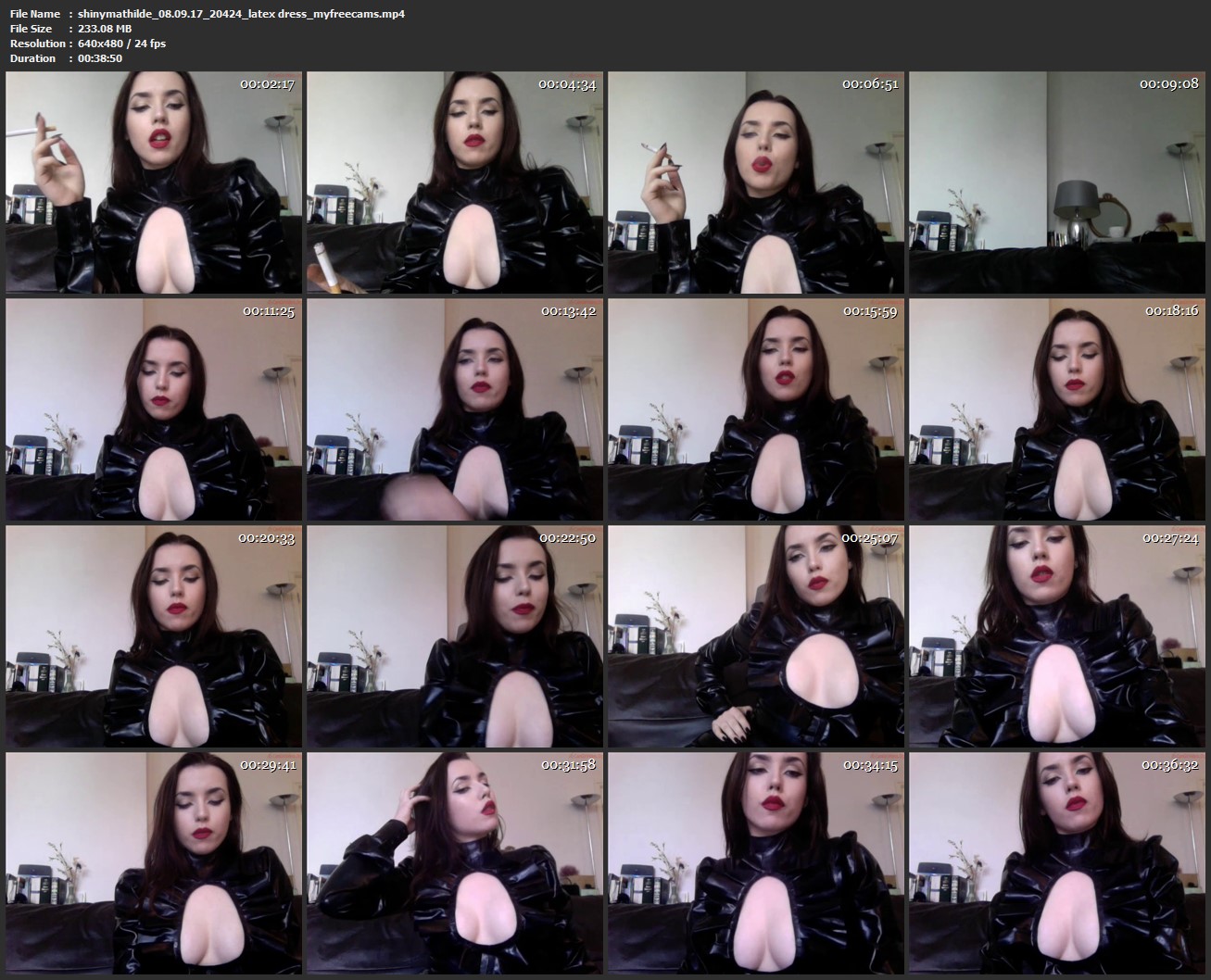Click the Duration label

click(x=32, y=58)
